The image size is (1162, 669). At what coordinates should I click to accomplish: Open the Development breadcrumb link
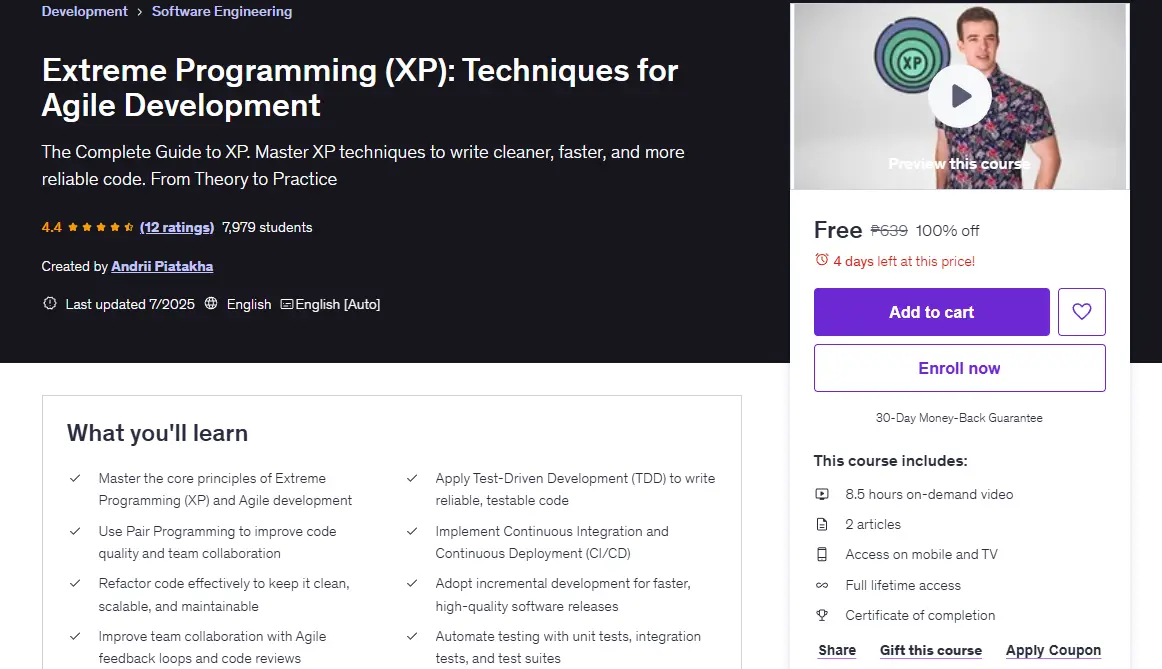[x=84, y=11]
